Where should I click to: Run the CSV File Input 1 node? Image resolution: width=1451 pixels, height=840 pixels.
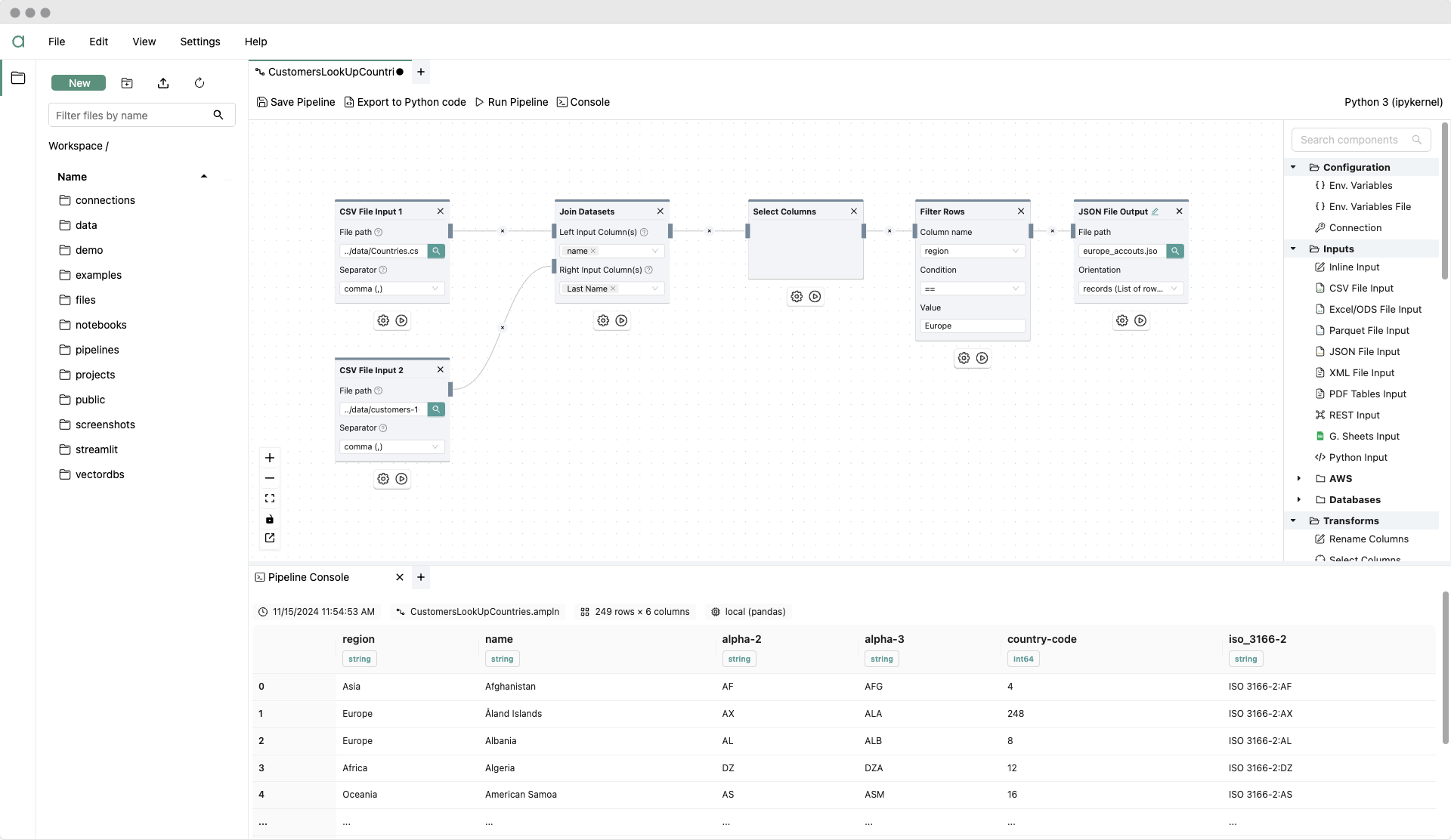click(x=402, y=320)
